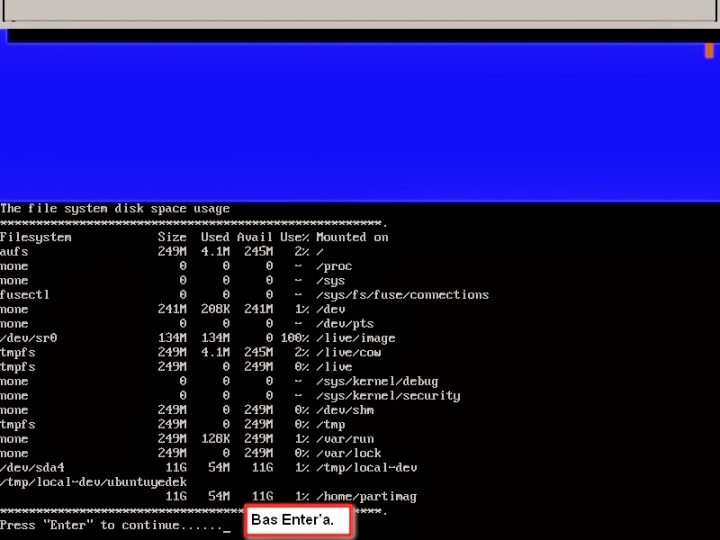This screenshot has height=540, width=720.
Task: Click the "Bas Enter'a." callout box
Action: (x=298, y=520)
